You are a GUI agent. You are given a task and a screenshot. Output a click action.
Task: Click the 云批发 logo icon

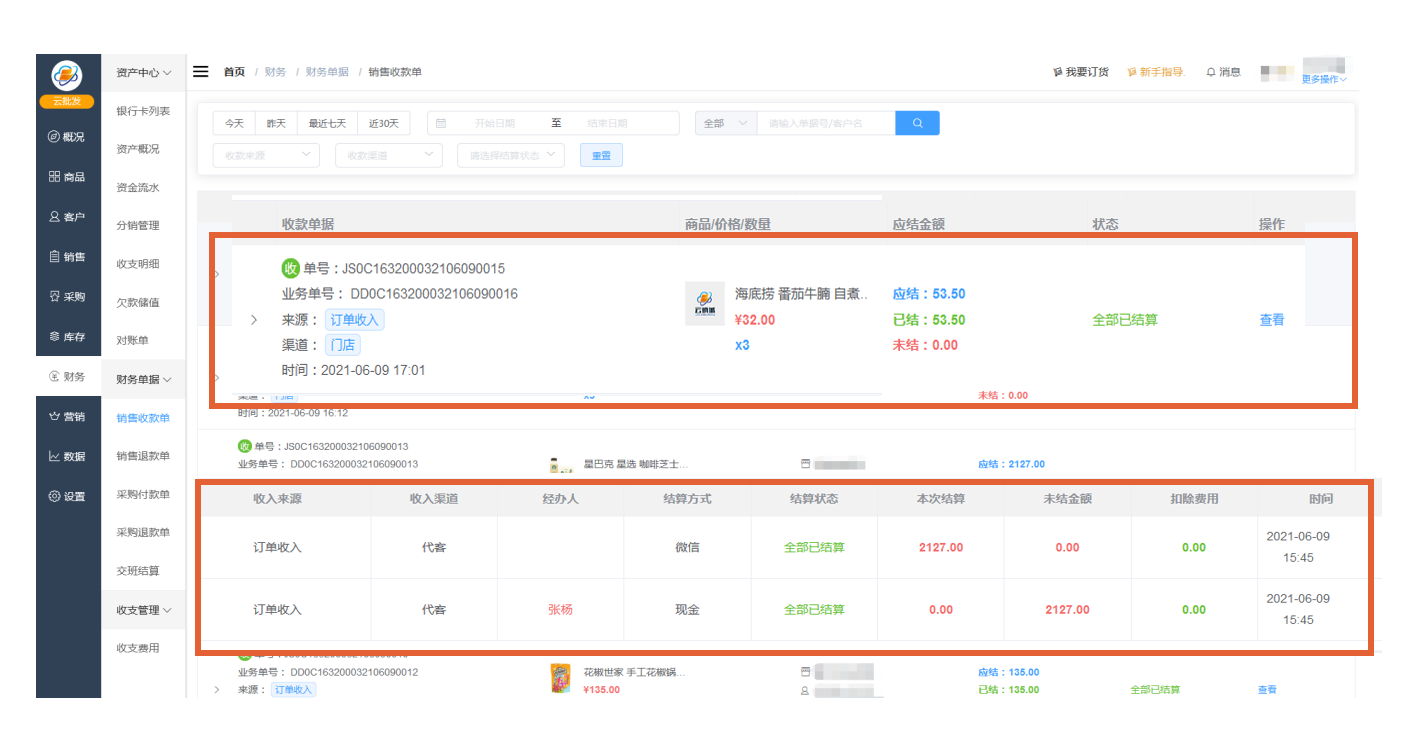pos(67,76)
